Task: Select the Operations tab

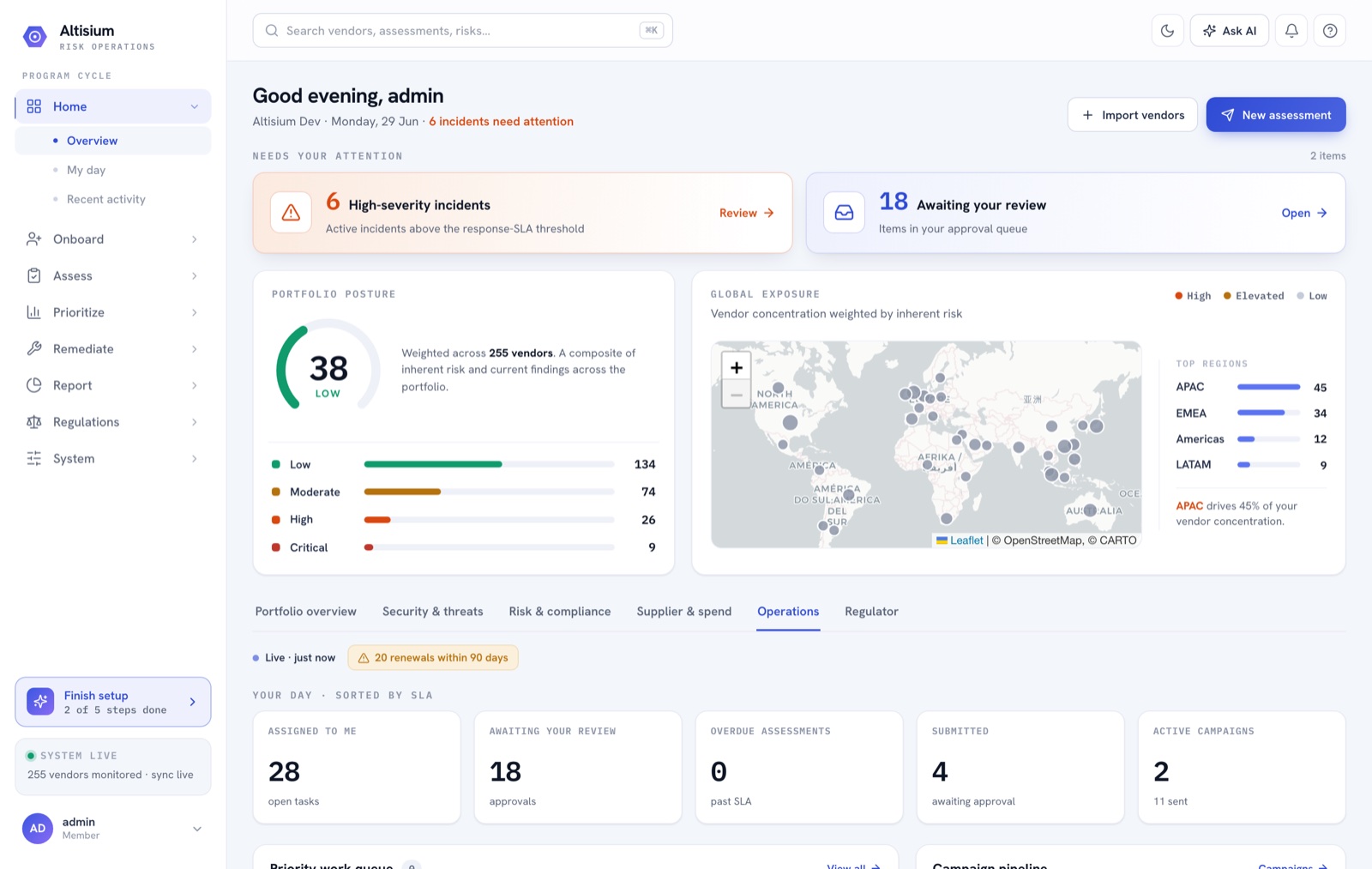Action: (x=788, y=612)
